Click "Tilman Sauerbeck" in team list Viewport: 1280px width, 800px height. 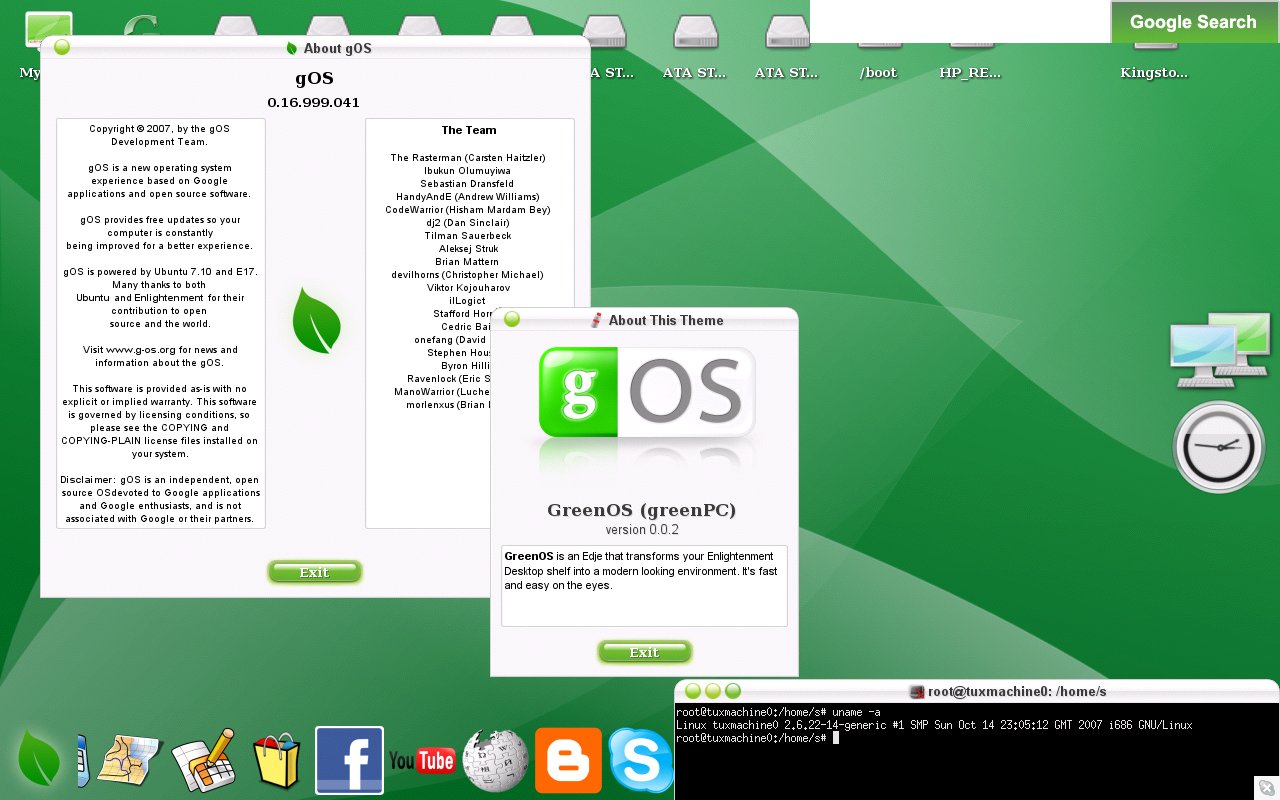tap(468, 236)
